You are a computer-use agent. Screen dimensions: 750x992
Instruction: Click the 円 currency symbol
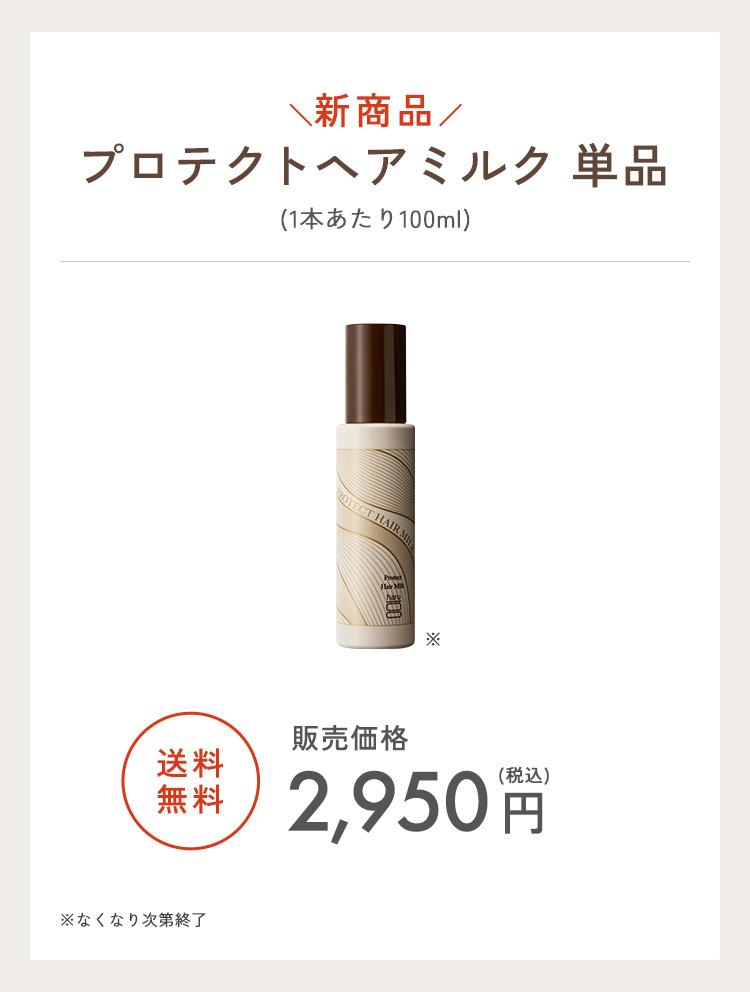click(523, 813)
